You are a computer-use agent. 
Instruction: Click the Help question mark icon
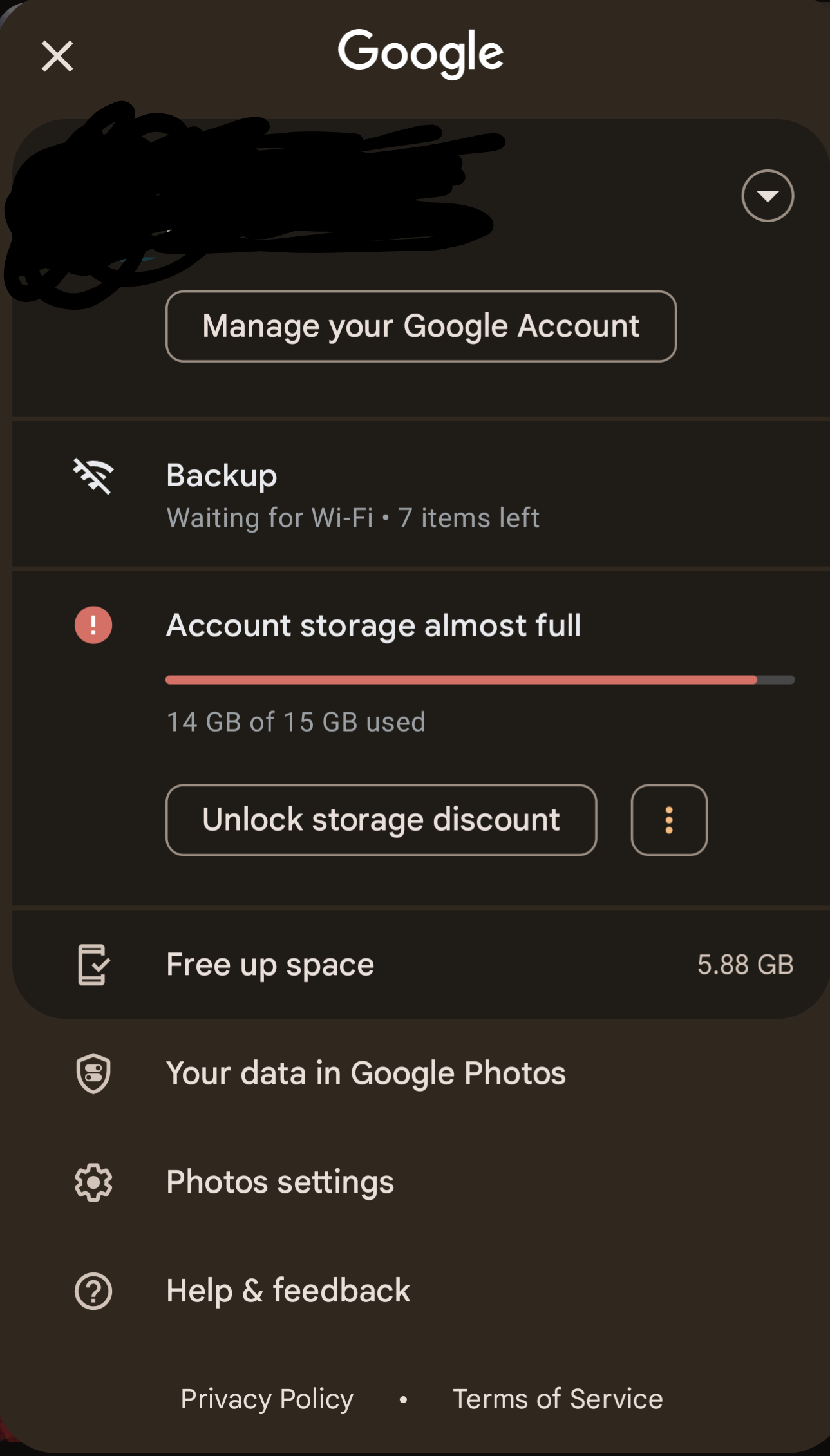click(x=93, y=1291)
